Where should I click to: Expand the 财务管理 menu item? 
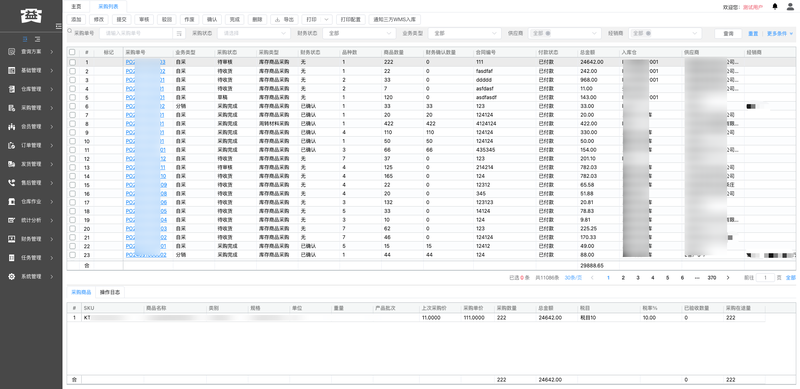(x=31, y=239)
